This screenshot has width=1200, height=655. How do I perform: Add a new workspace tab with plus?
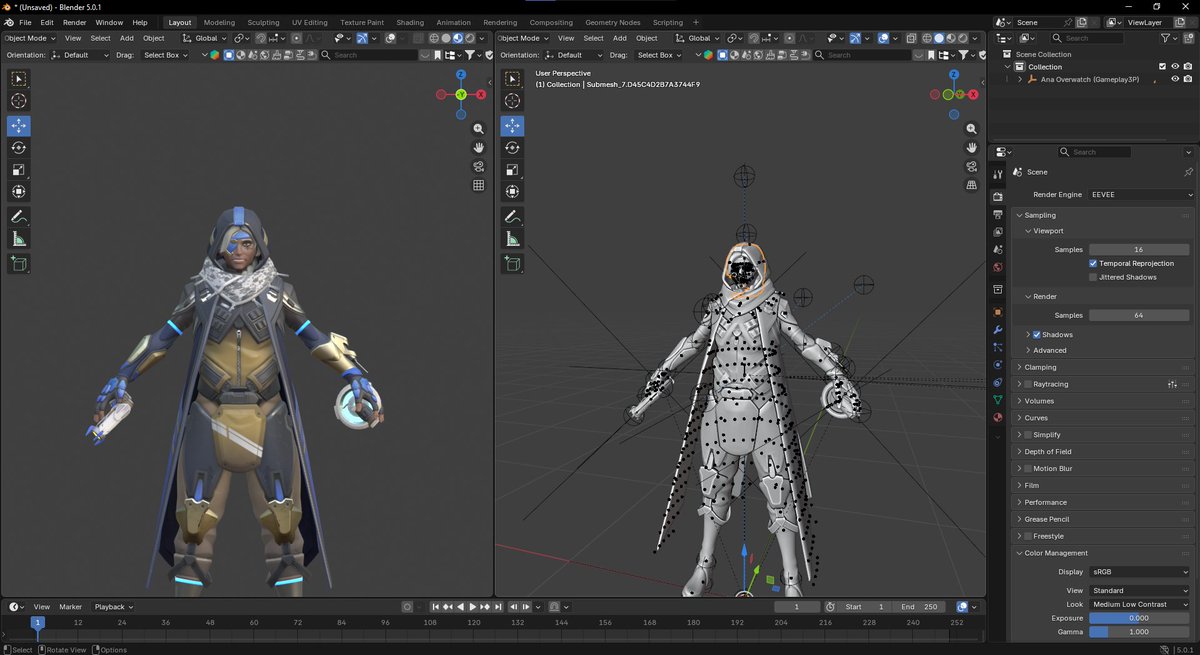pyautogui.click(x=696, y=22)
